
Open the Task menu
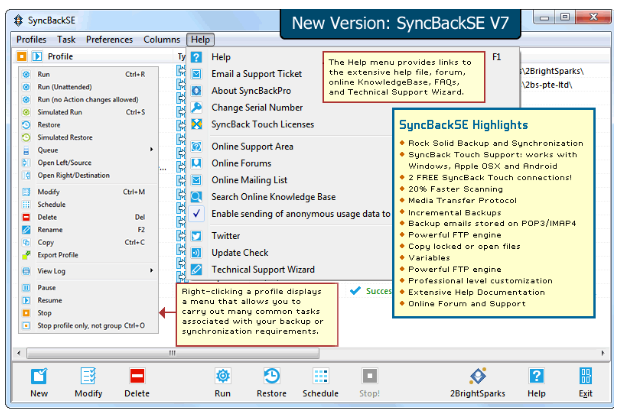pyautogui.click(x=66, y=39)
